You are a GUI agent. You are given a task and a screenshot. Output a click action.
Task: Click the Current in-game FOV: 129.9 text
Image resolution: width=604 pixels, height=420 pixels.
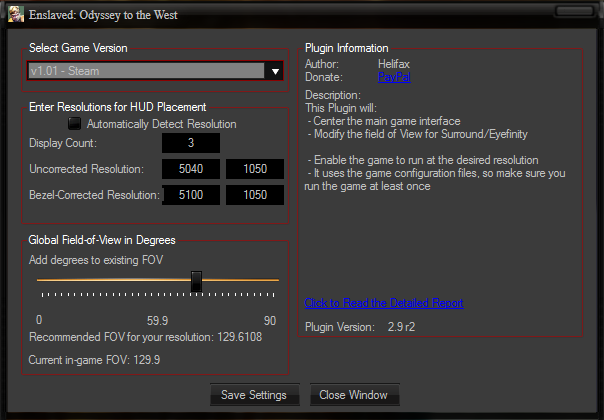(x=94, y=360)
